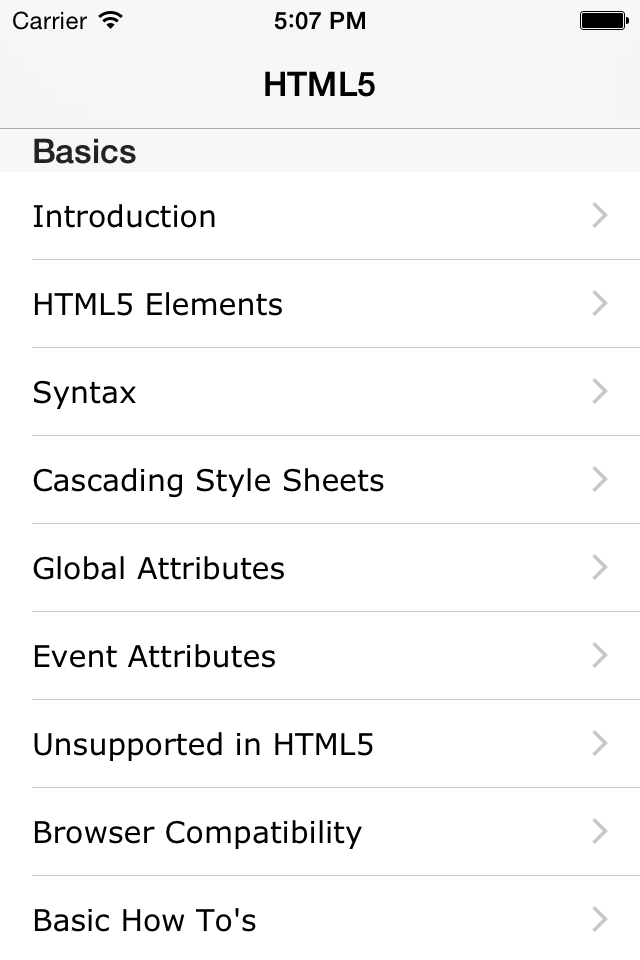Image resolution: width=640 pixels, height=960 pixels.
Task: Tap the chevron next to Introduction
Action: coord(599,216)
